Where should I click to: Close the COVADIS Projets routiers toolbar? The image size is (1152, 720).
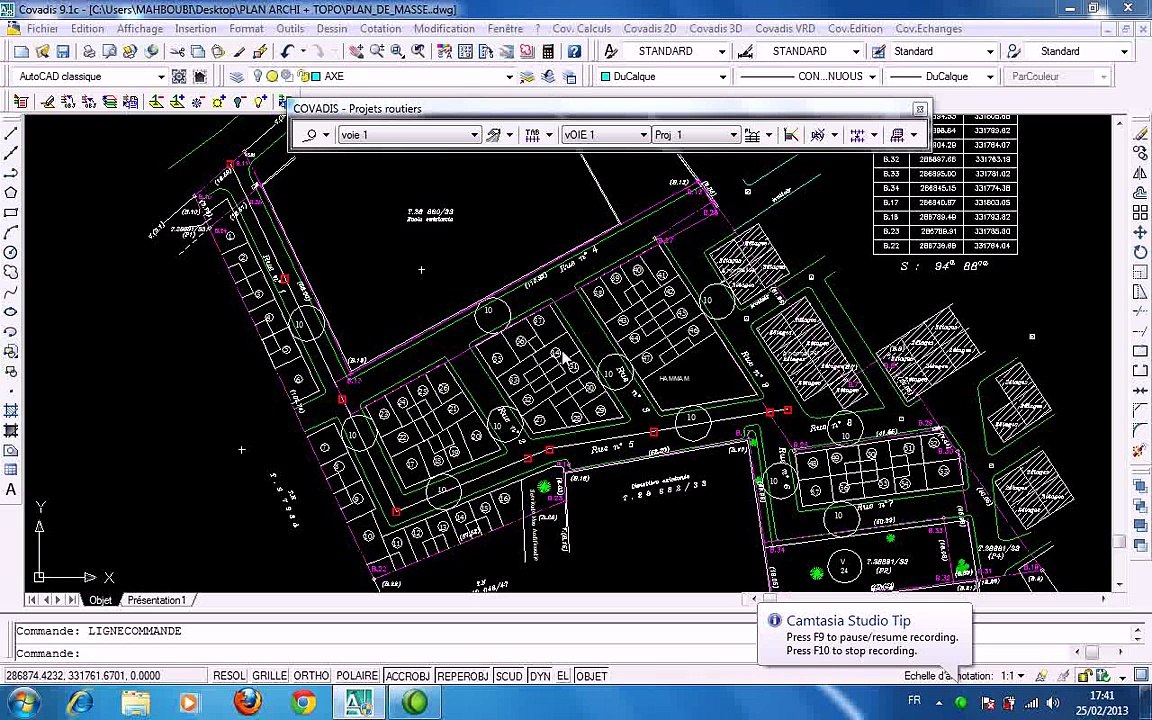coord(919,109)
